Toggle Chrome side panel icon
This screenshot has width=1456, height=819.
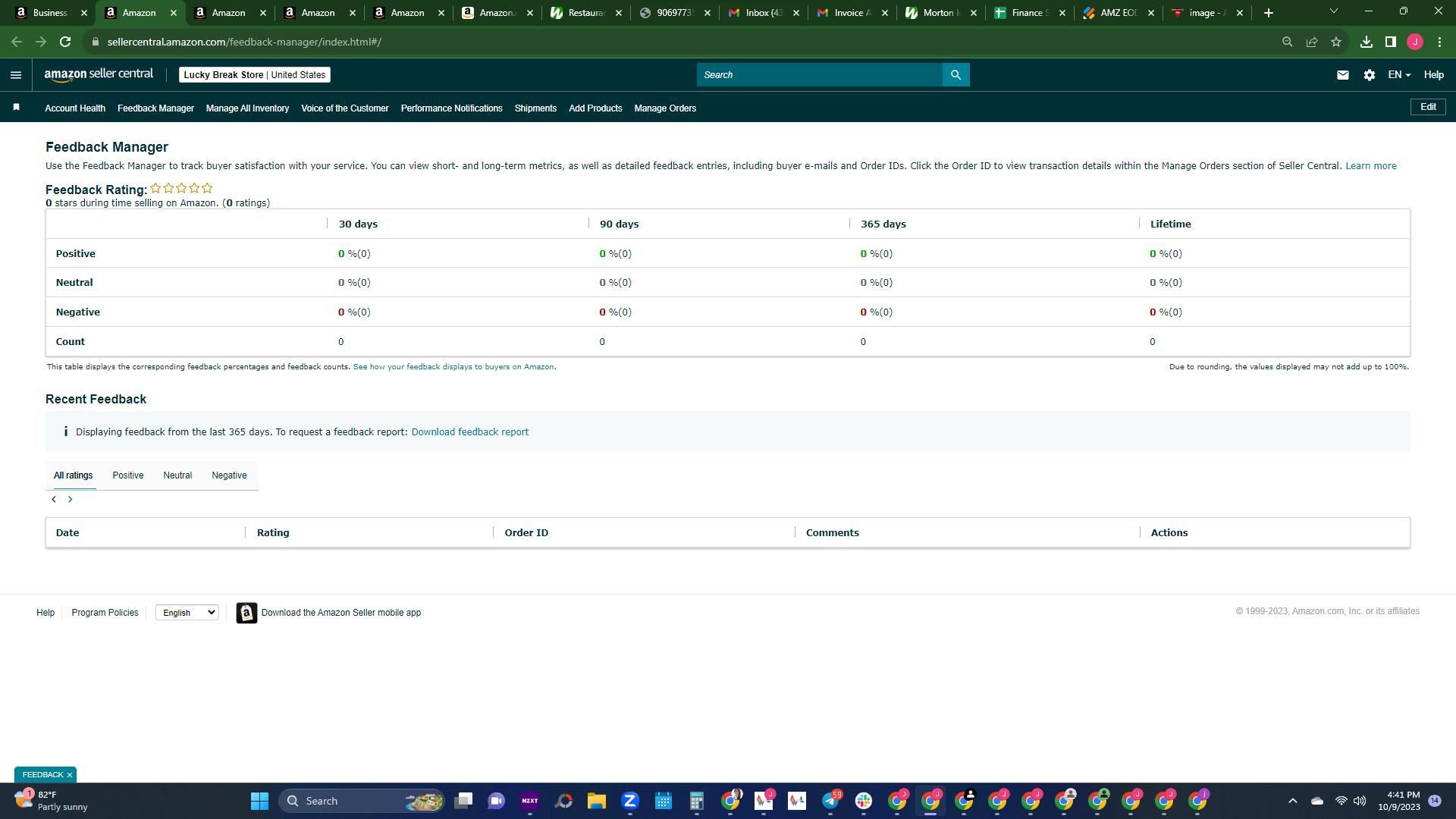(1391, 42)
